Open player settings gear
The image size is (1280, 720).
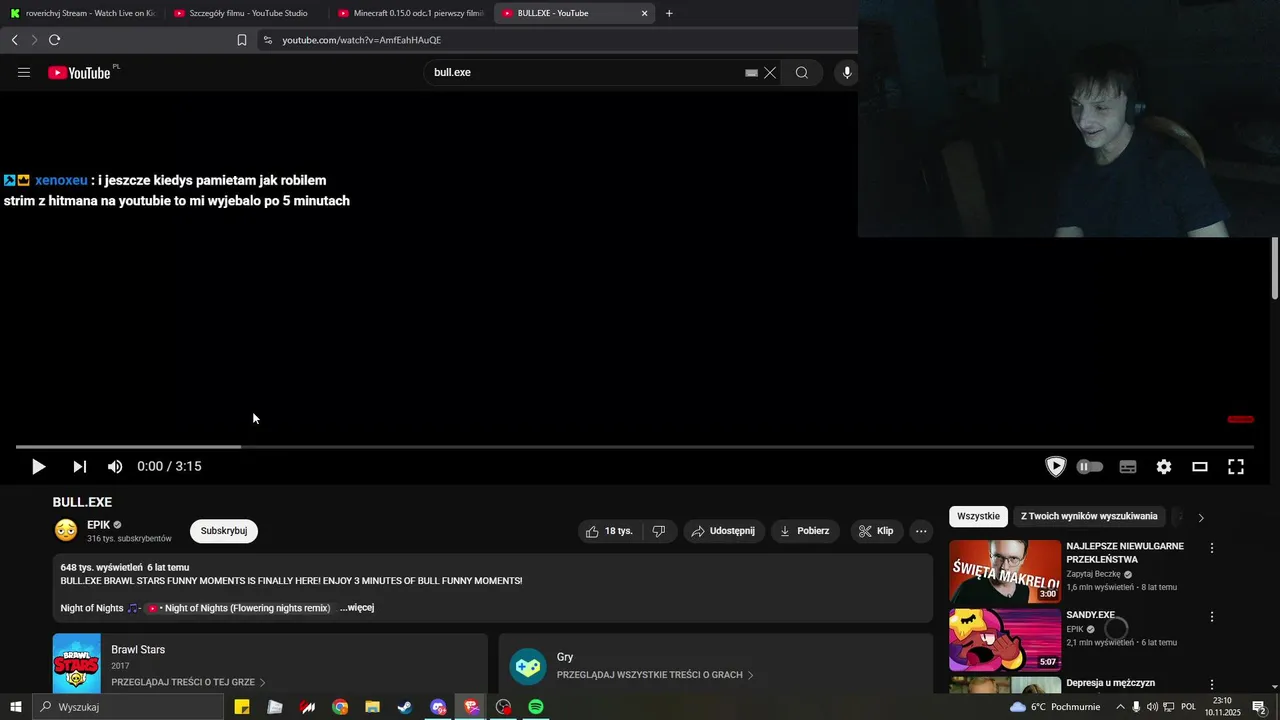[1164, 466]
